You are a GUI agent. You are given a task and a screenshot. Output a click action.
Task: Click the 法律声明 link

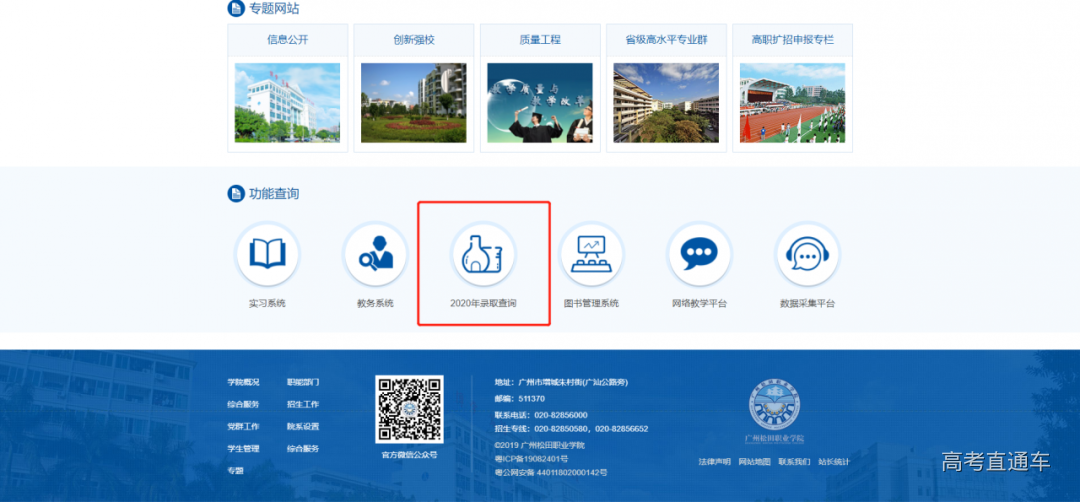[714, 462]
